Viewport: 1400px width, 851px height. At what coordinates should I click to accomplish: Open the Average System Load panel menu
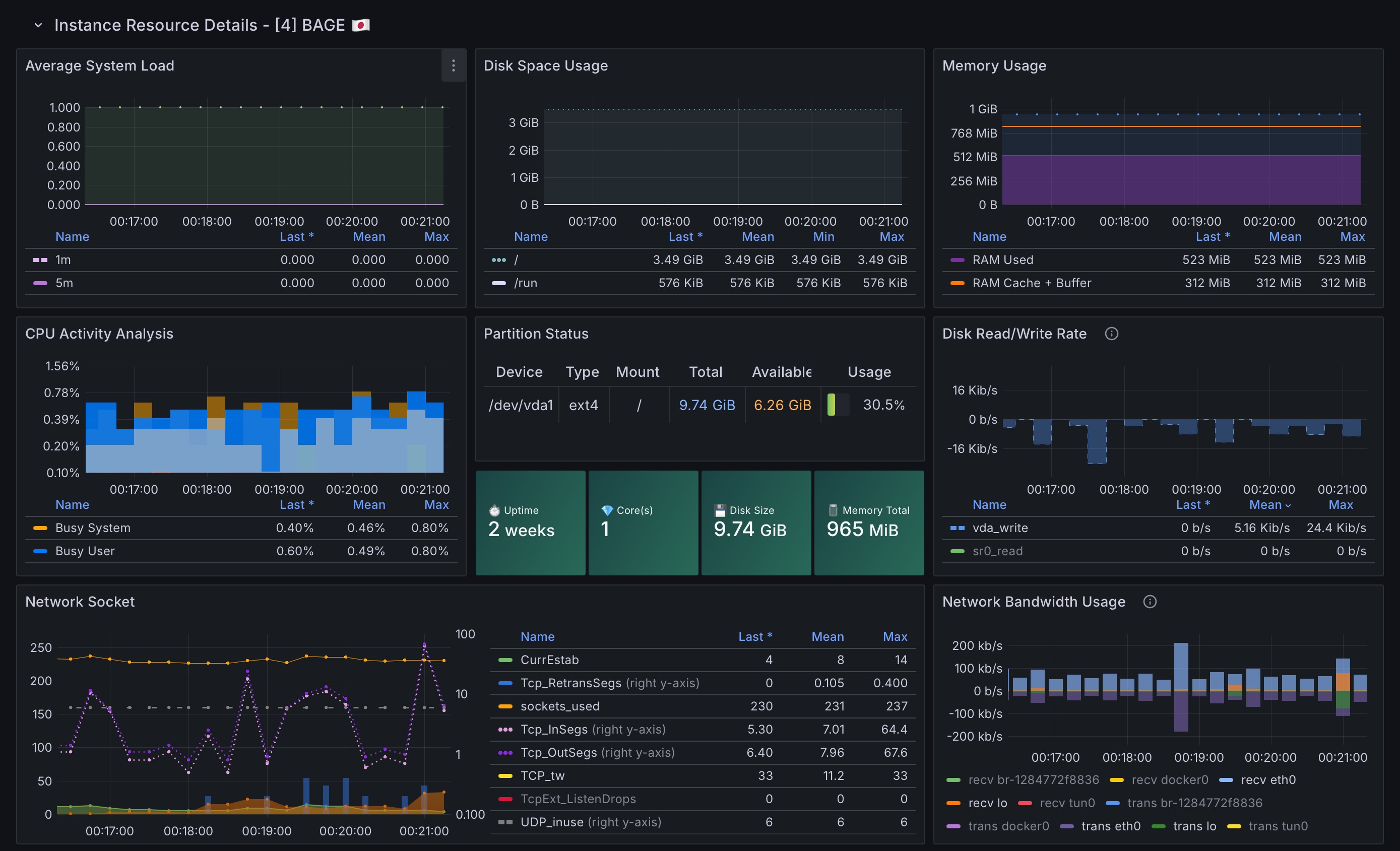click(453, 66)
